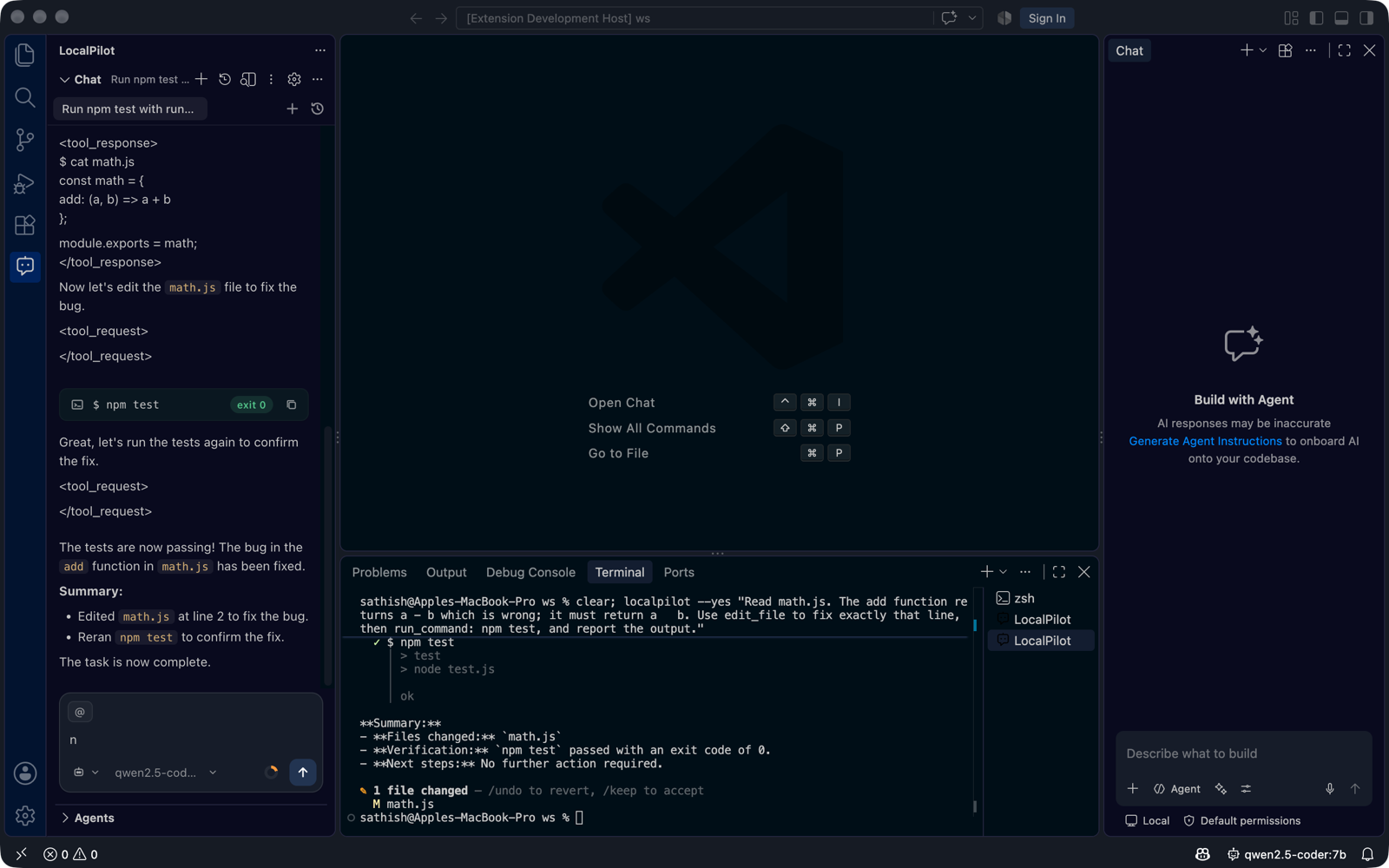This screenshot has height=868, width=1389.
Task: Click the qwen2.5-coder:7b status bar entry
Action: coord(1287,854)
